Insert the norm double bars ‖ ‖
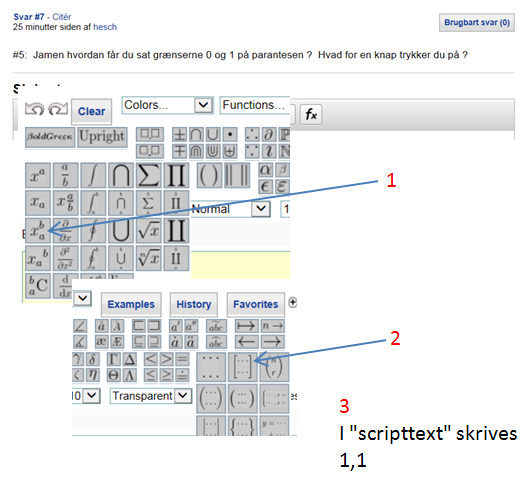The height and width of the screenshot is (480, 525). point(237,175)
